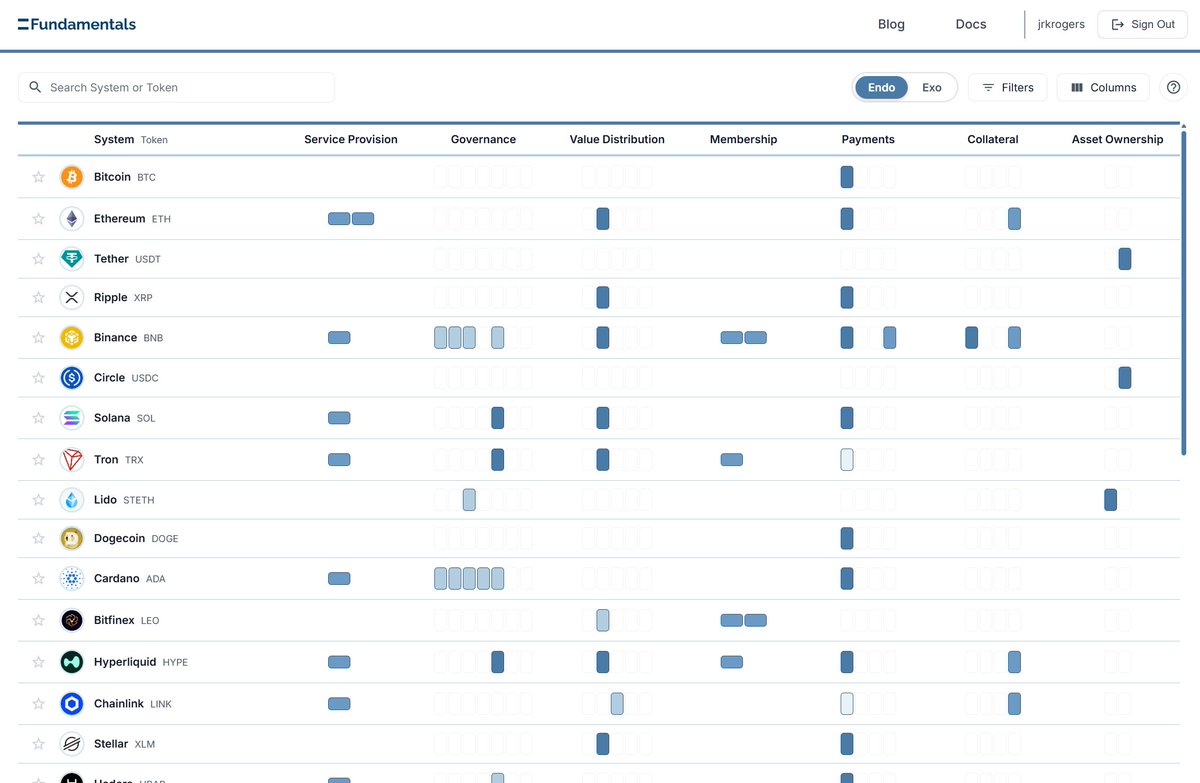Click the Payments column header

(x=868, y=139)
